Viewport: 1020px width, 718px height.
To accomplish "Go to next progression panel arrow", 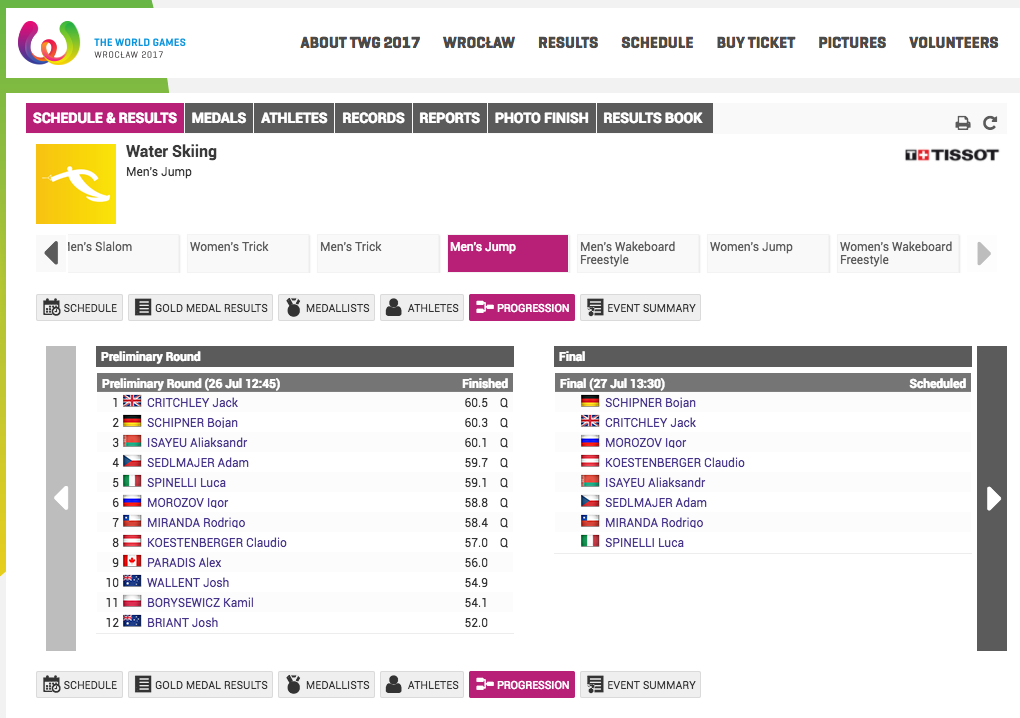I will pyautogui.click(x=992, y=498).
